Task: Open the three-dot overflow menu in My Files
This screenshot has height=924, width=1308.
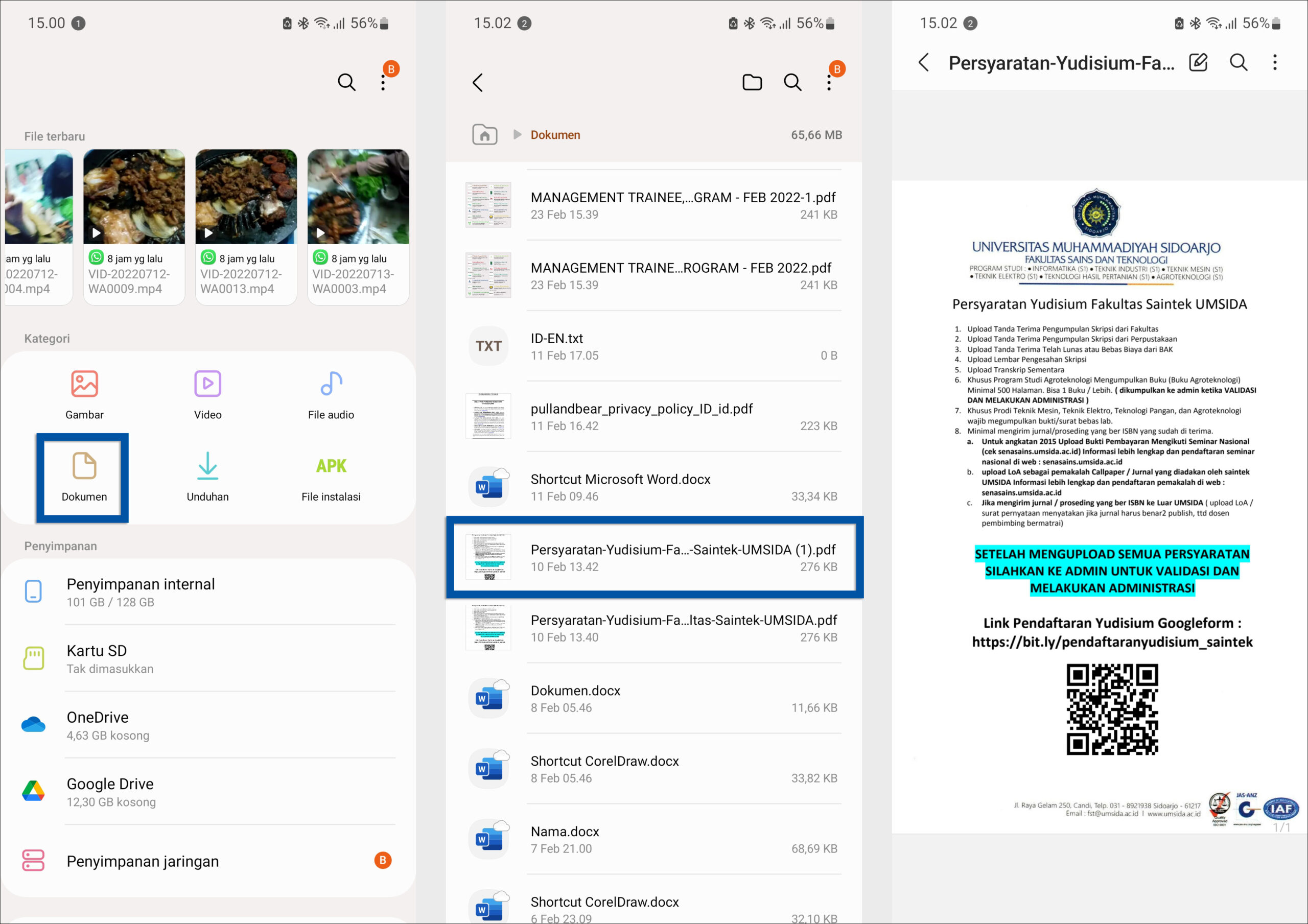Action: pos(383,81)
